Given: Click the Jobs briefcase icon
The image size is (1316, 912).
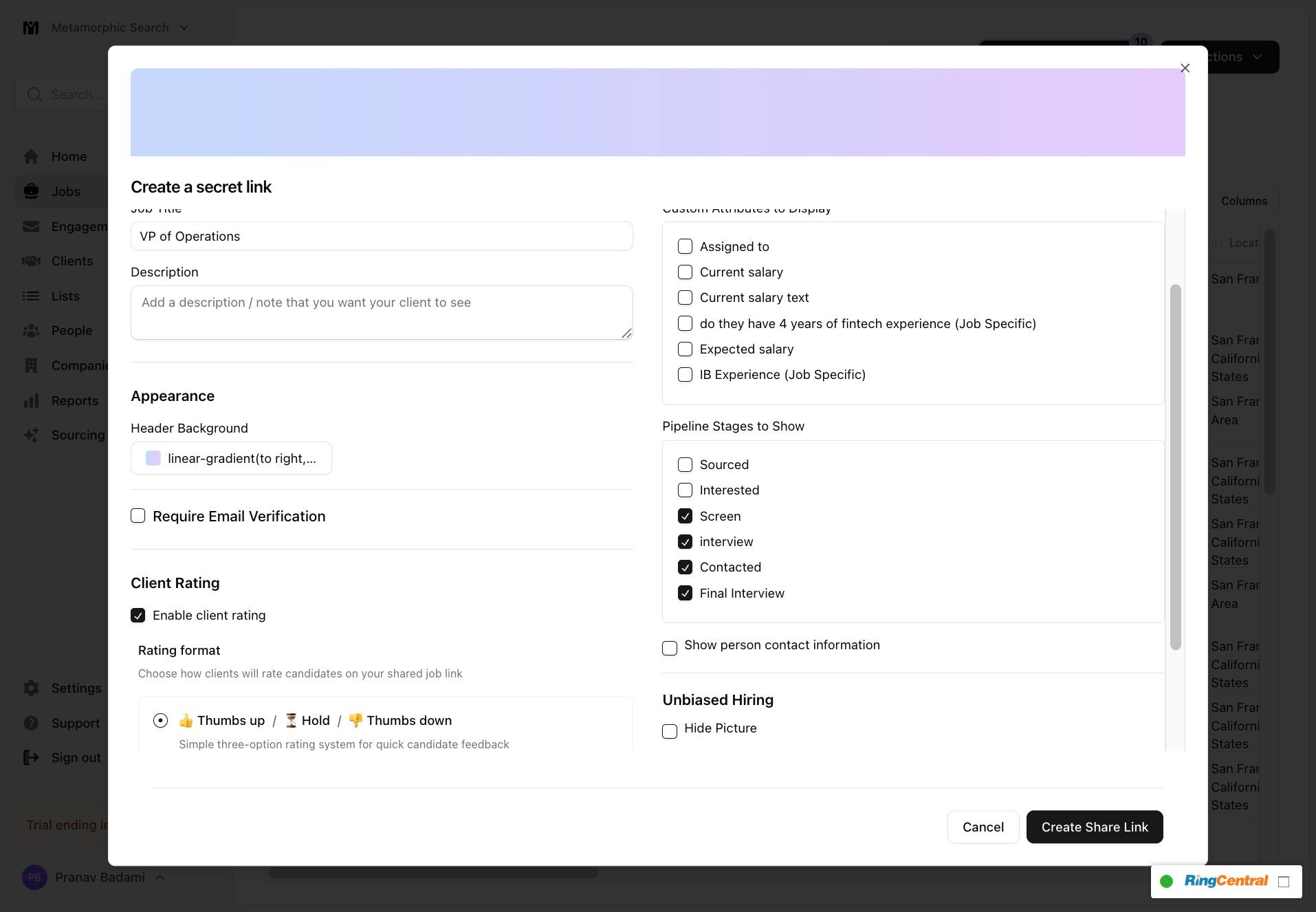Looking at the screenshot, I should pos(31,191).
